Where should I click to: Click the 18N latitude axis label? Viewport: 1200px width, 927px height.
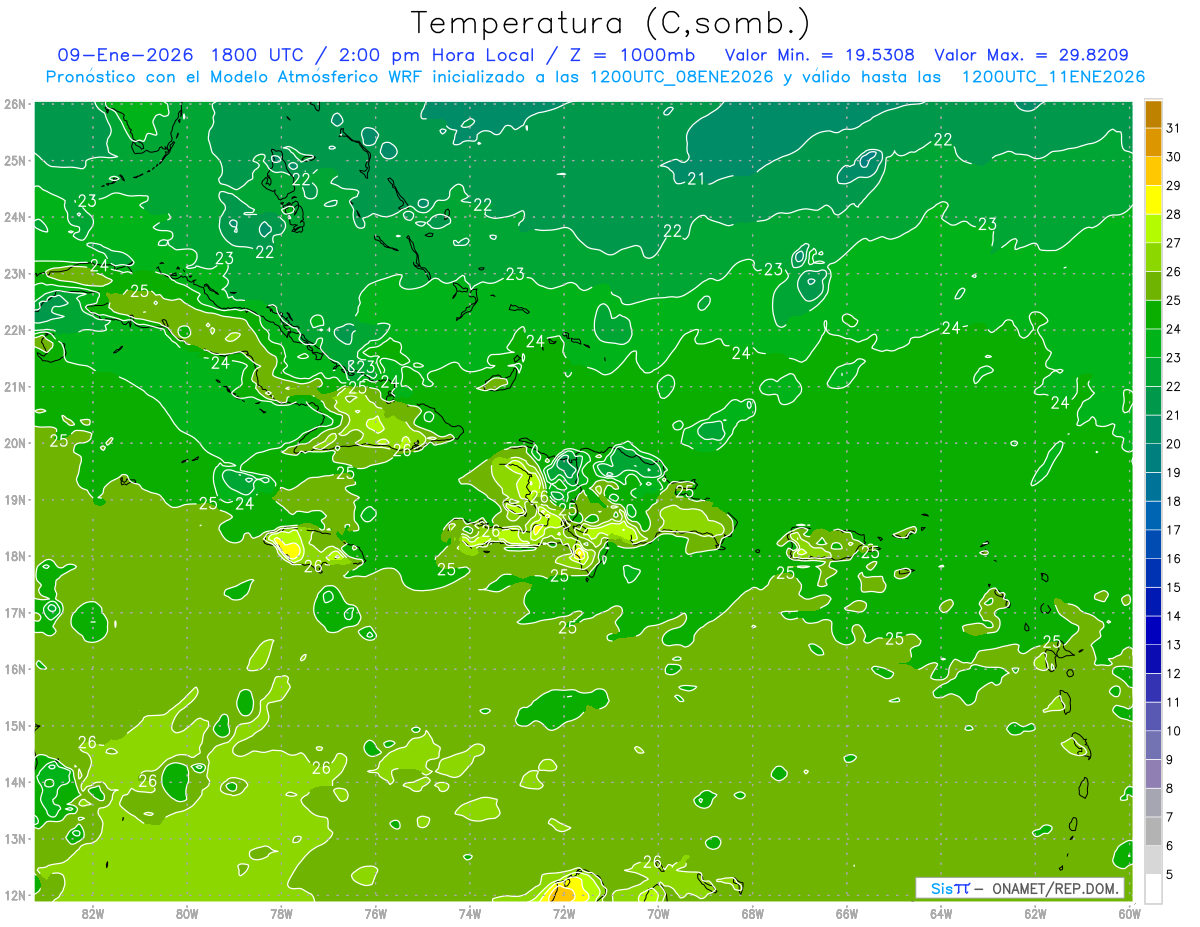[x=15, y=556]
